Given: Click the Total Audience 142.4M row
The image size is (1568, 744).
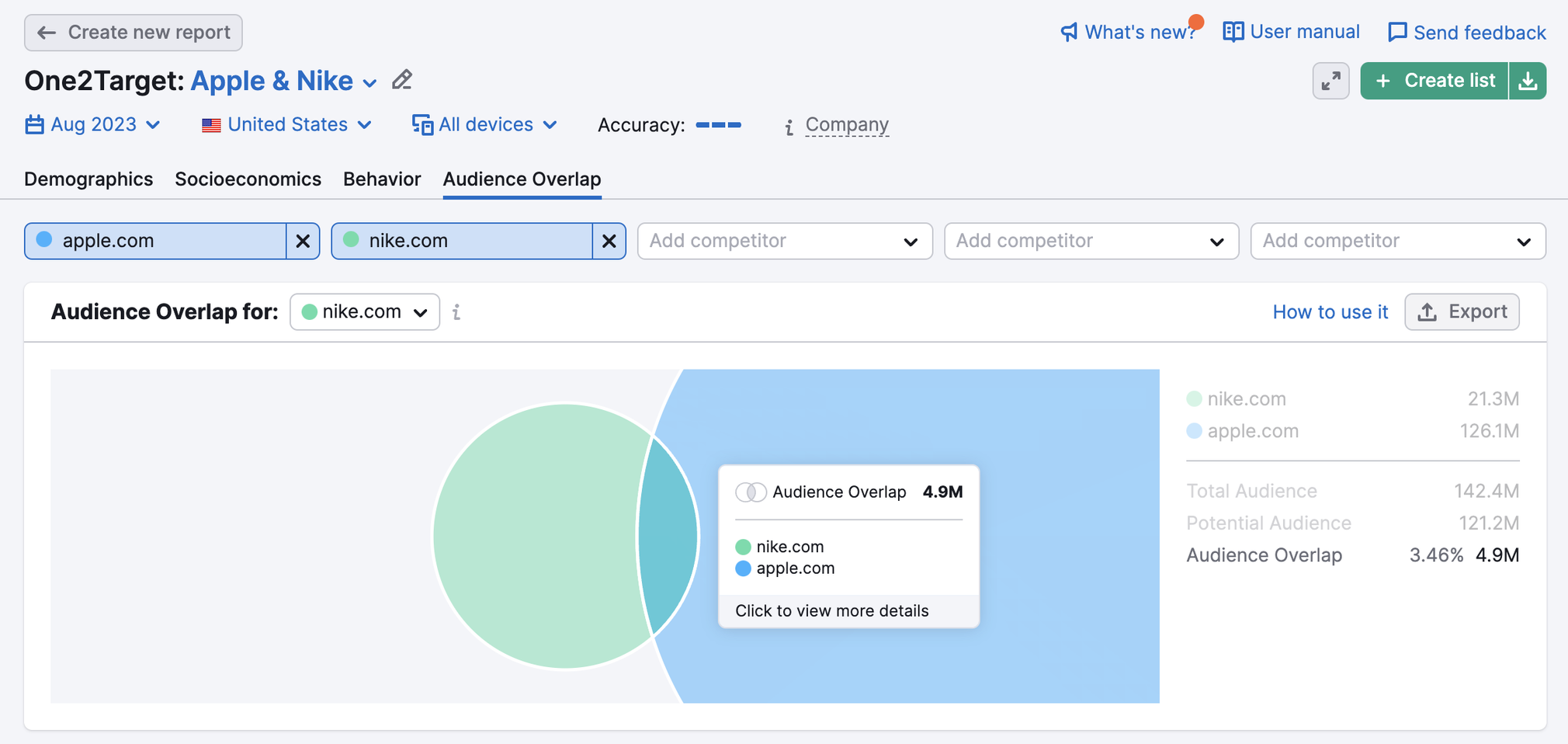Looking at the screenshot, I should (1352, 491).
